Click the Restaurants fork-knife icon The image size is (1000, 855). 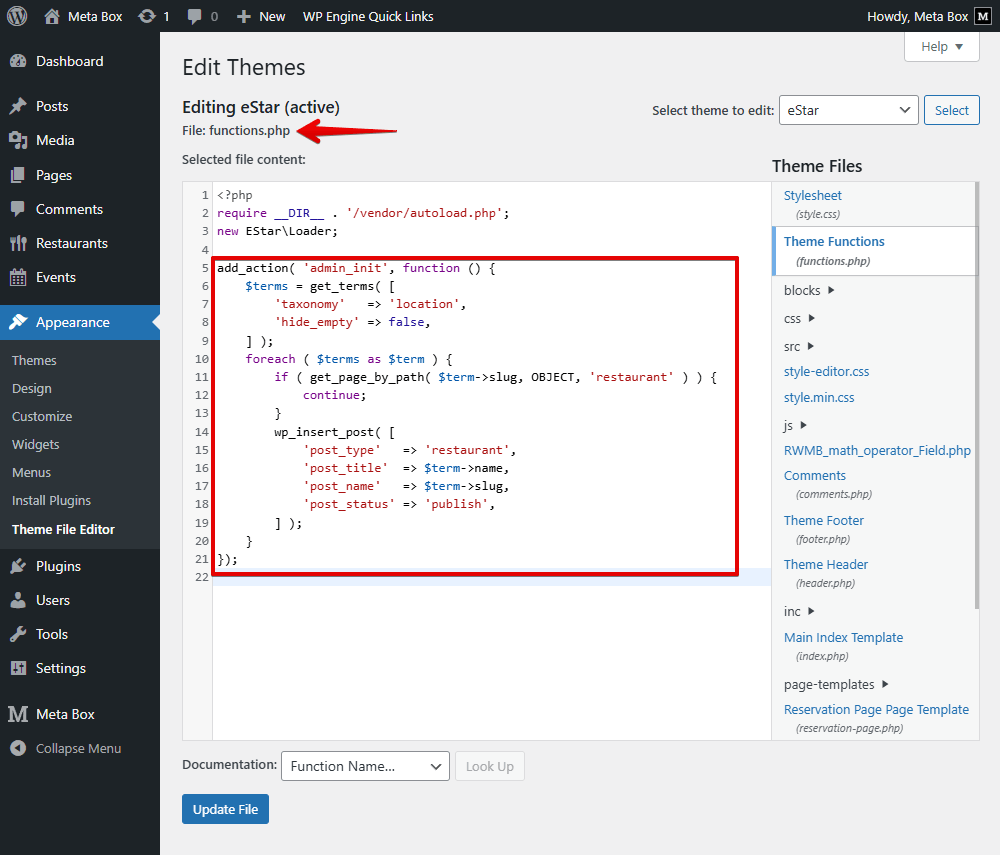18,243
